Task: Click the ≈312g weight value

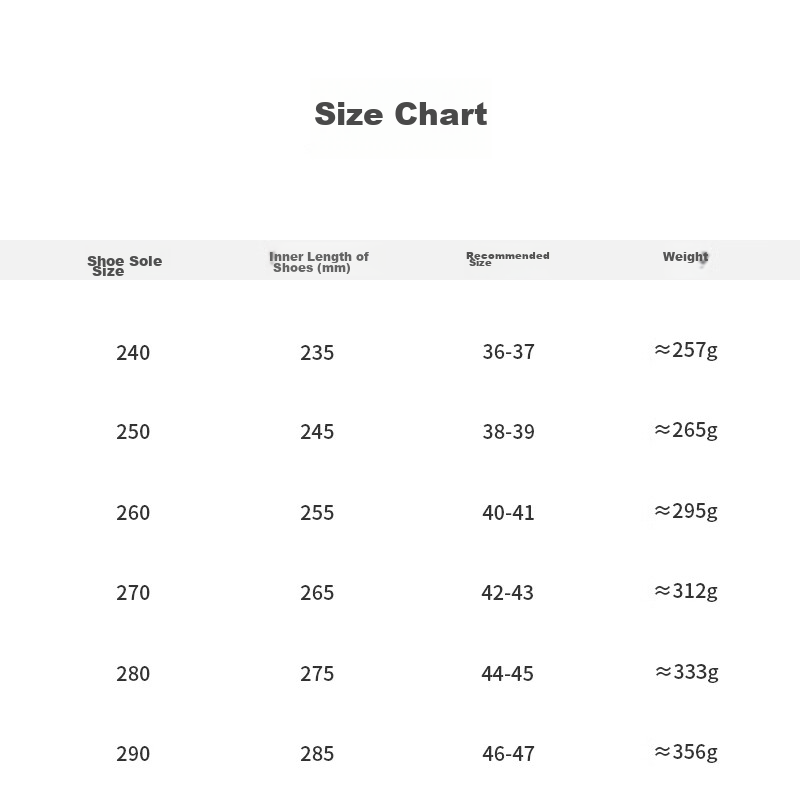Action: tap(686, 591)
